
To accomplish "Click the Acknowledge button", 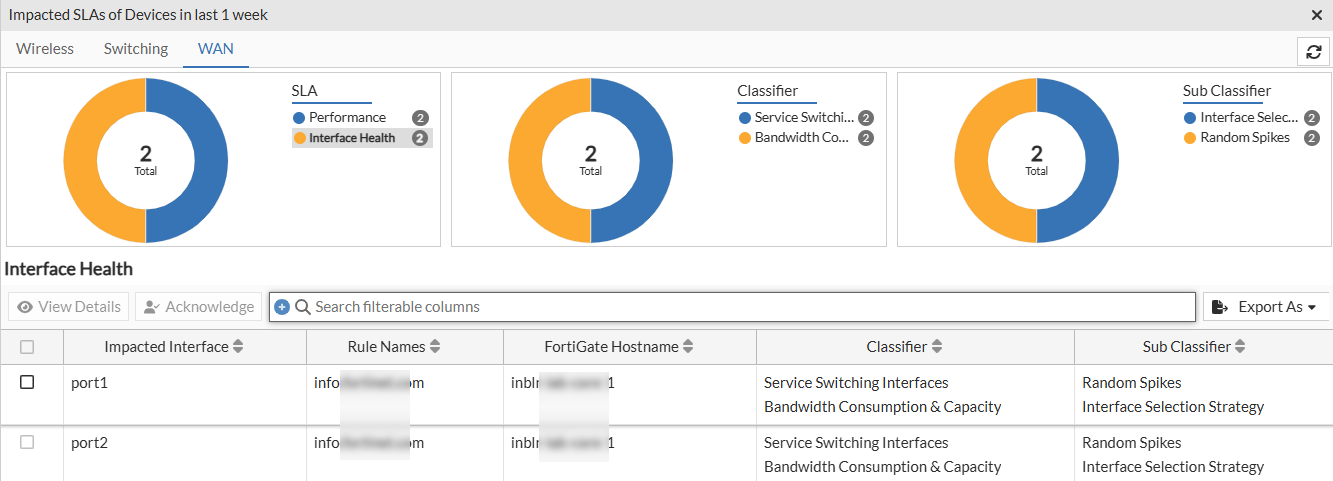I will [198, 307].
